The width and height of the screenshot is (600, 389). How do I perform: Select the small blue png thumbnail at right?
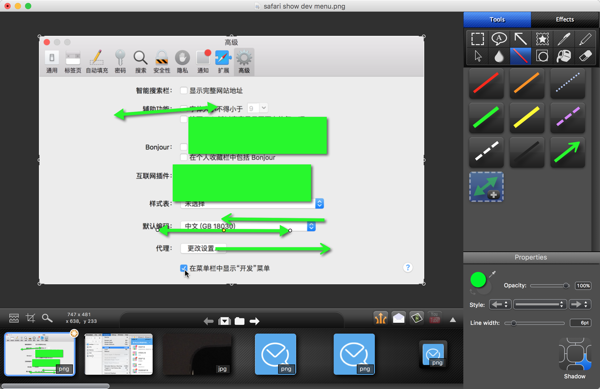(x=433, y=354)
